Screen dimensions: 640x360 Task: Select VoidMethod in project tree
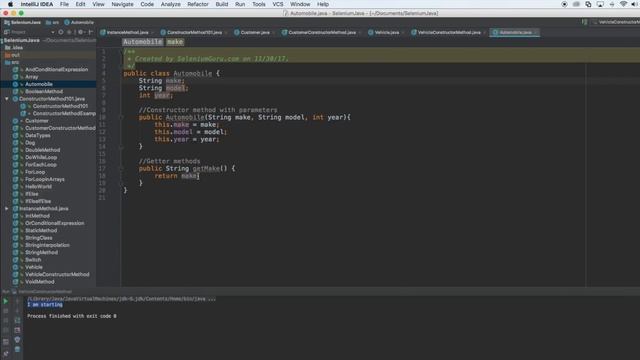[x=40, y=282]
